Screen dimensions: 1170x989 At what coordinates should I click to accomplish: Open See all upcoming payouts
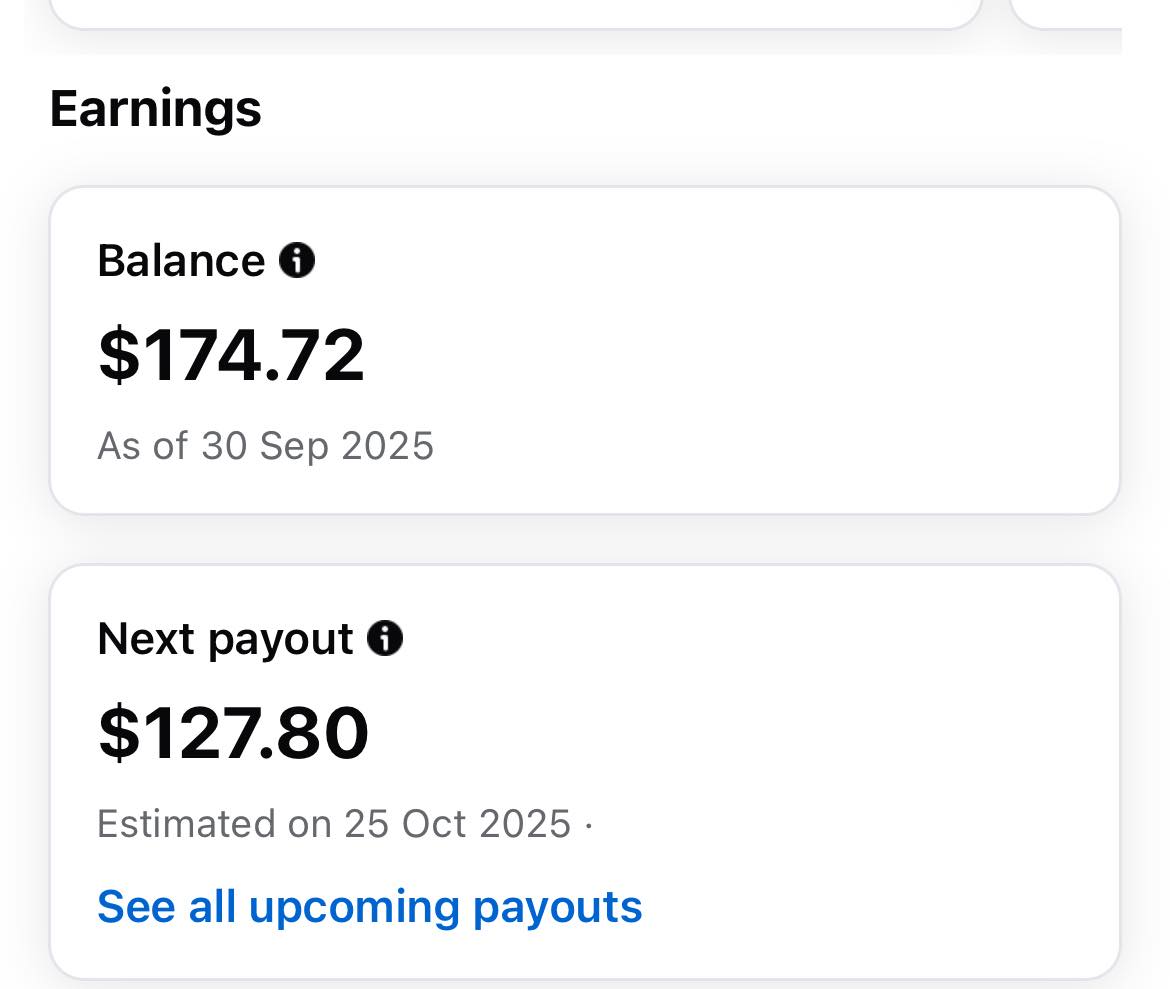coord(369,906)
